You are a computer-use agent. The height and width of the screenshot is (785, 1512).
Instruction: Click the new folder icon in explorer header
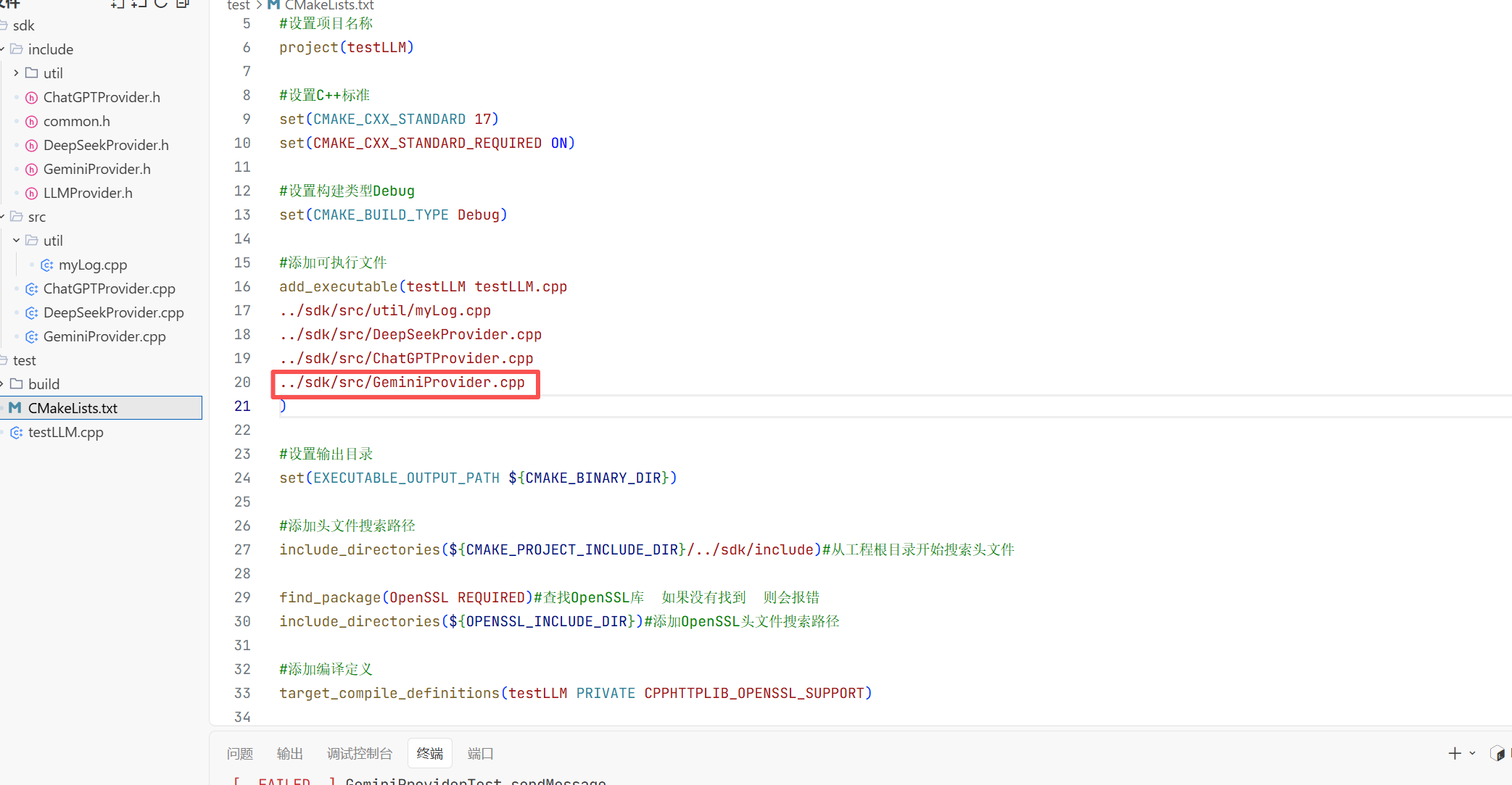point(139,4)
